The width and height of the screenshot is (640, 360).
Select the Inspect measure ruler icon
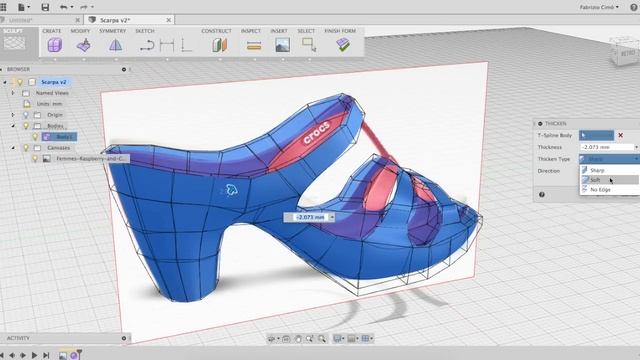[x=254, y=46]
